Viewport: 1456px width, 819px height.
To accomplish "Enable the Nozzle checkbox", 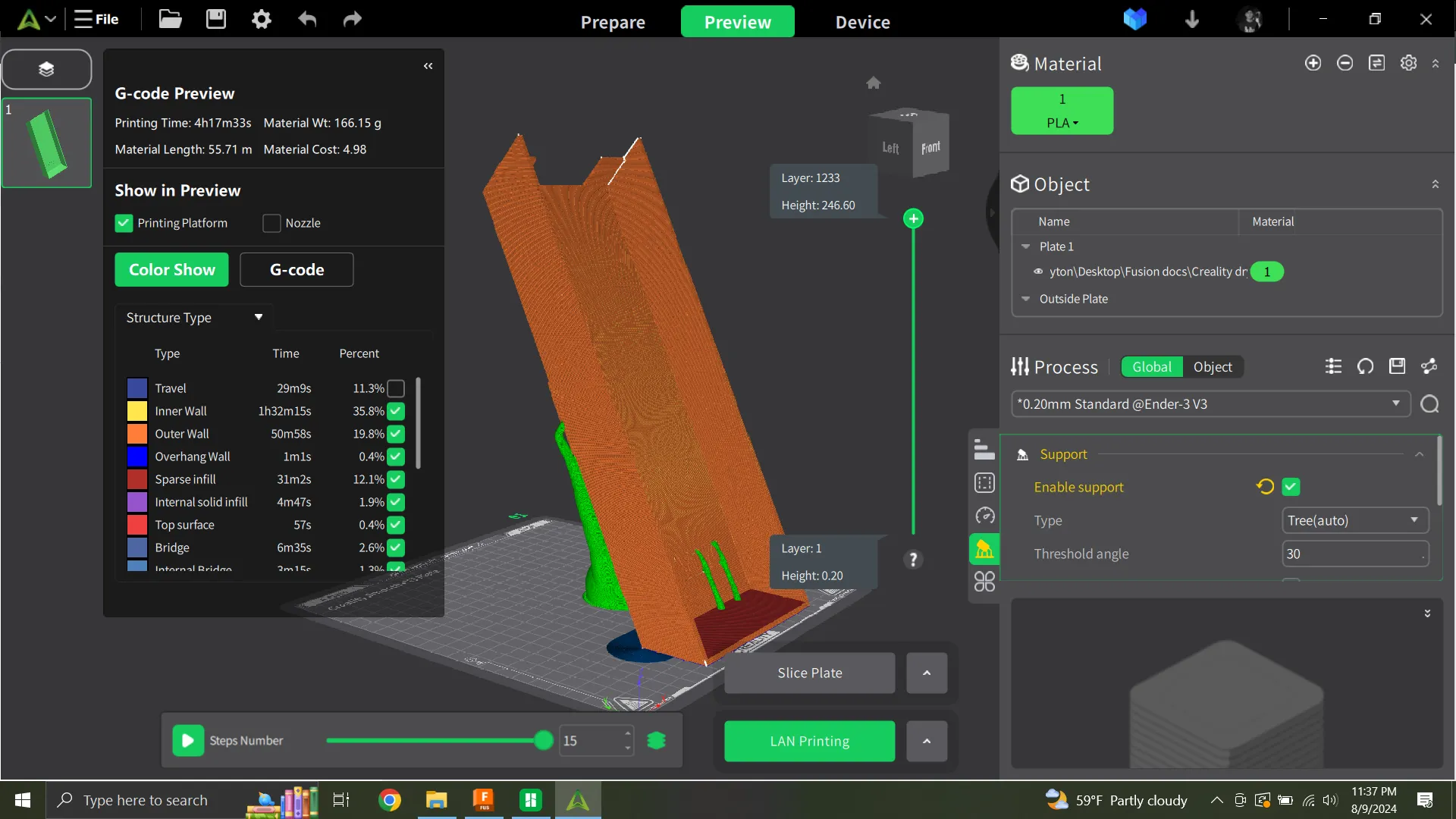I will (x=271, y=223).
